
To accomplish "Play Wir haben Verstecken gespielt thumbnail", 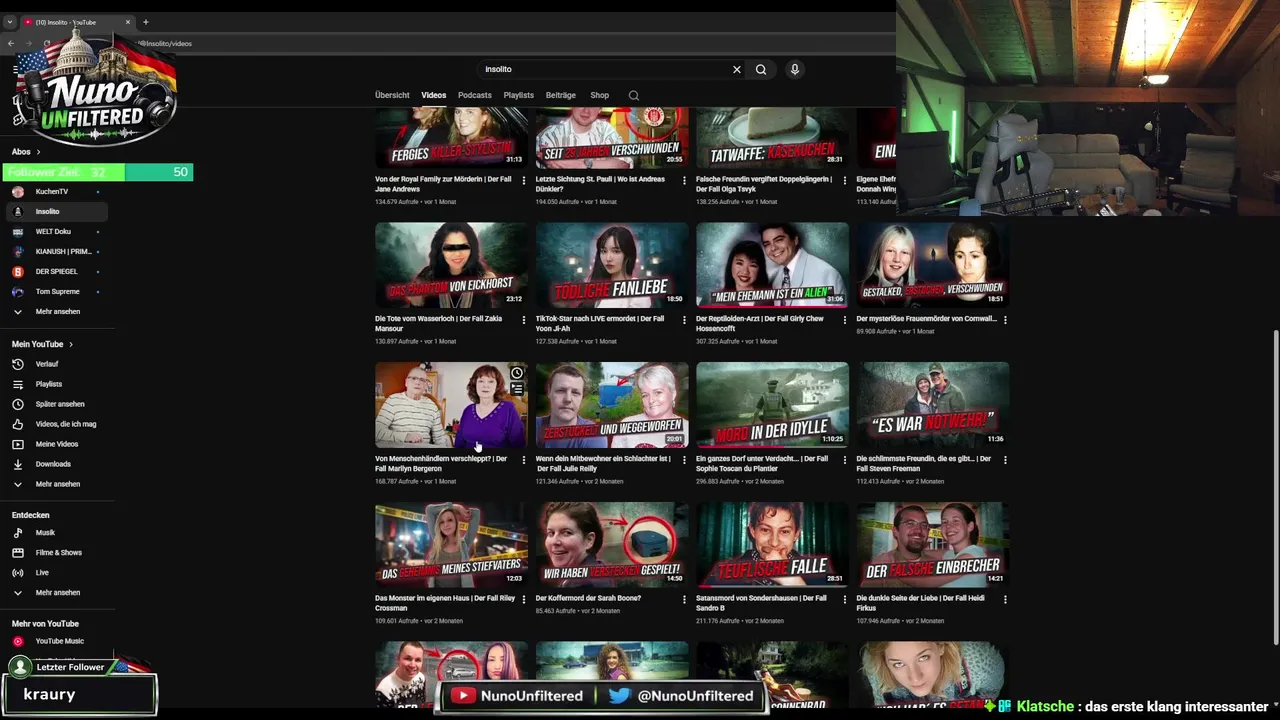I will [x=612, y=545].
